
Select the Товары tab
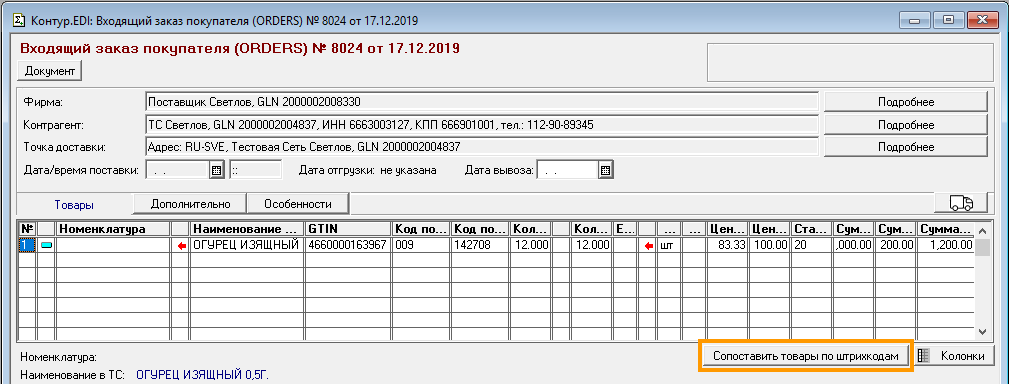74,205
